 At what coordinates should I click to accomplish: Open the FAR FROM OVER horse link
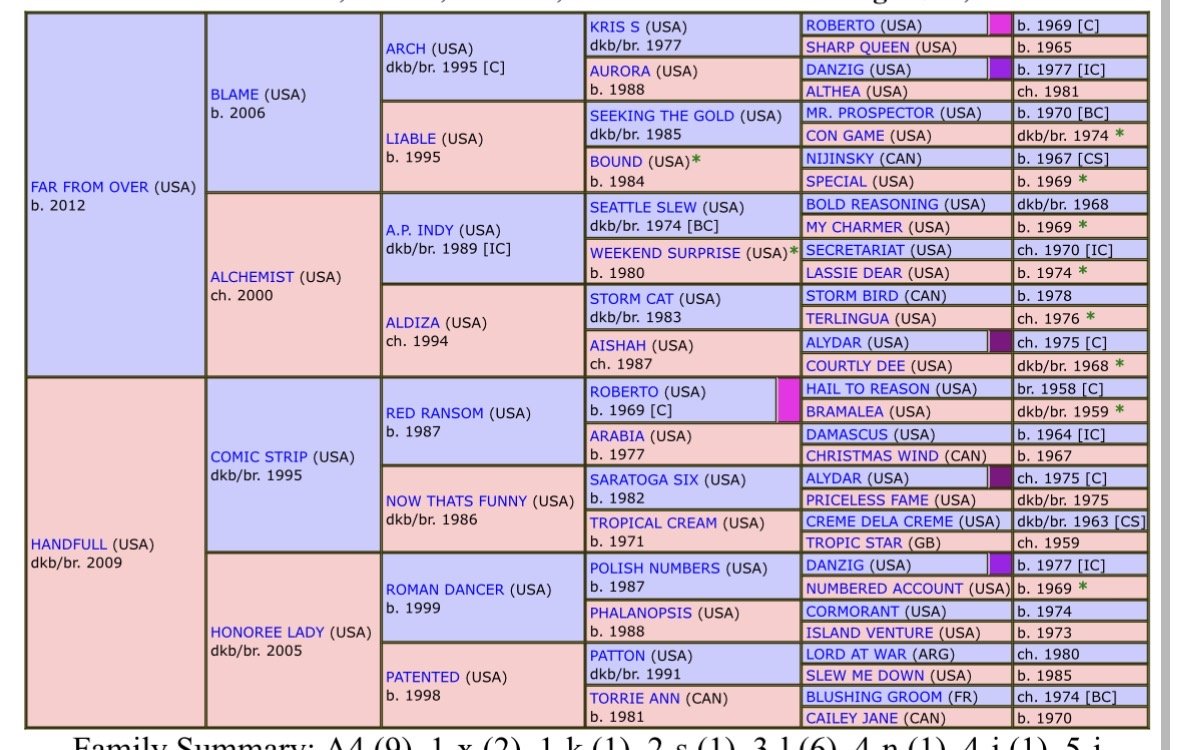click(89, 187)
